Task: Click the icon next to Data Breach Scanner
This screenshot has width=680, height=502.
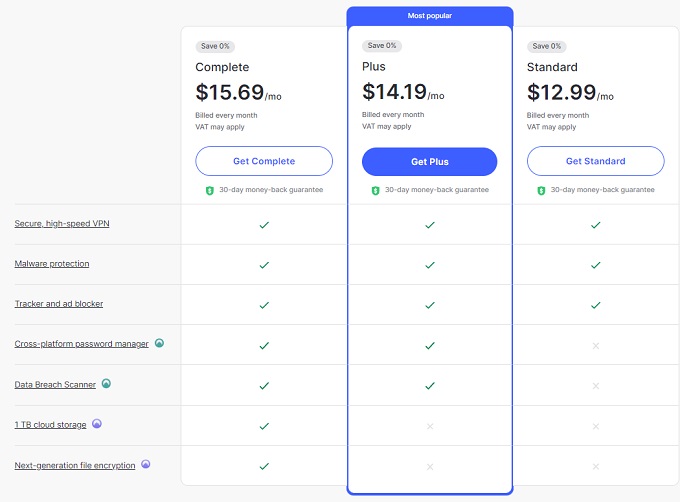Action: tap(106, 383)
